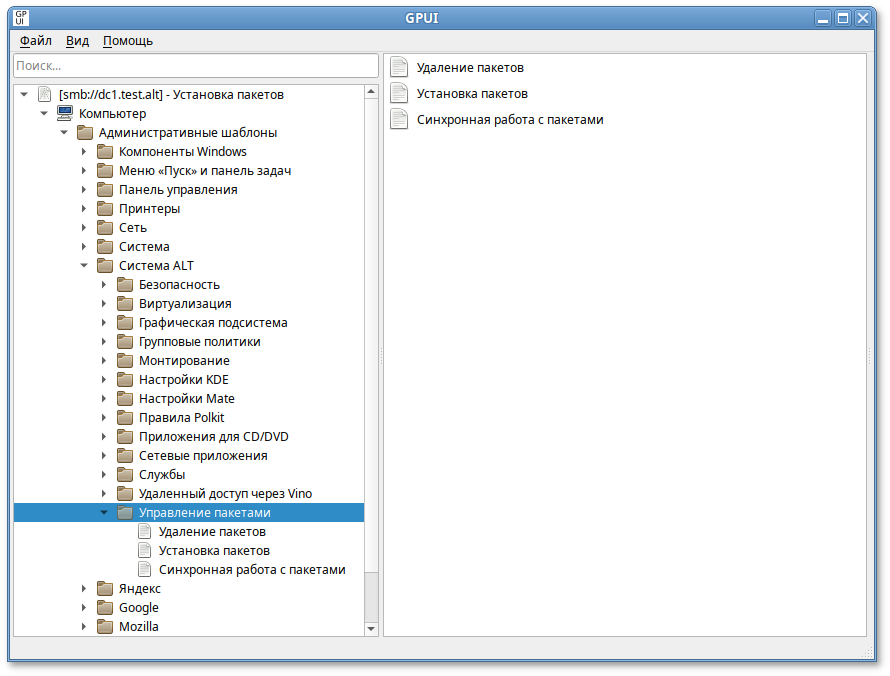This screenshot has height=676, width=890.
Task: Click the Компьютер computer icon in tree
Action: 65,114
